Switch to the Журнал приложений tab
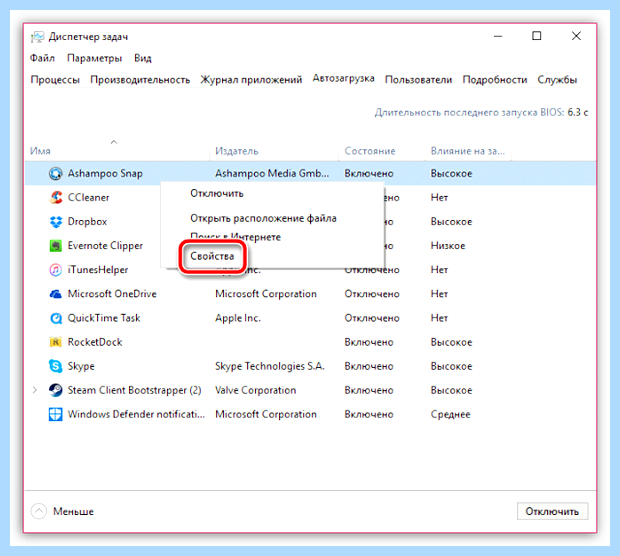 [x=251, y=79]
